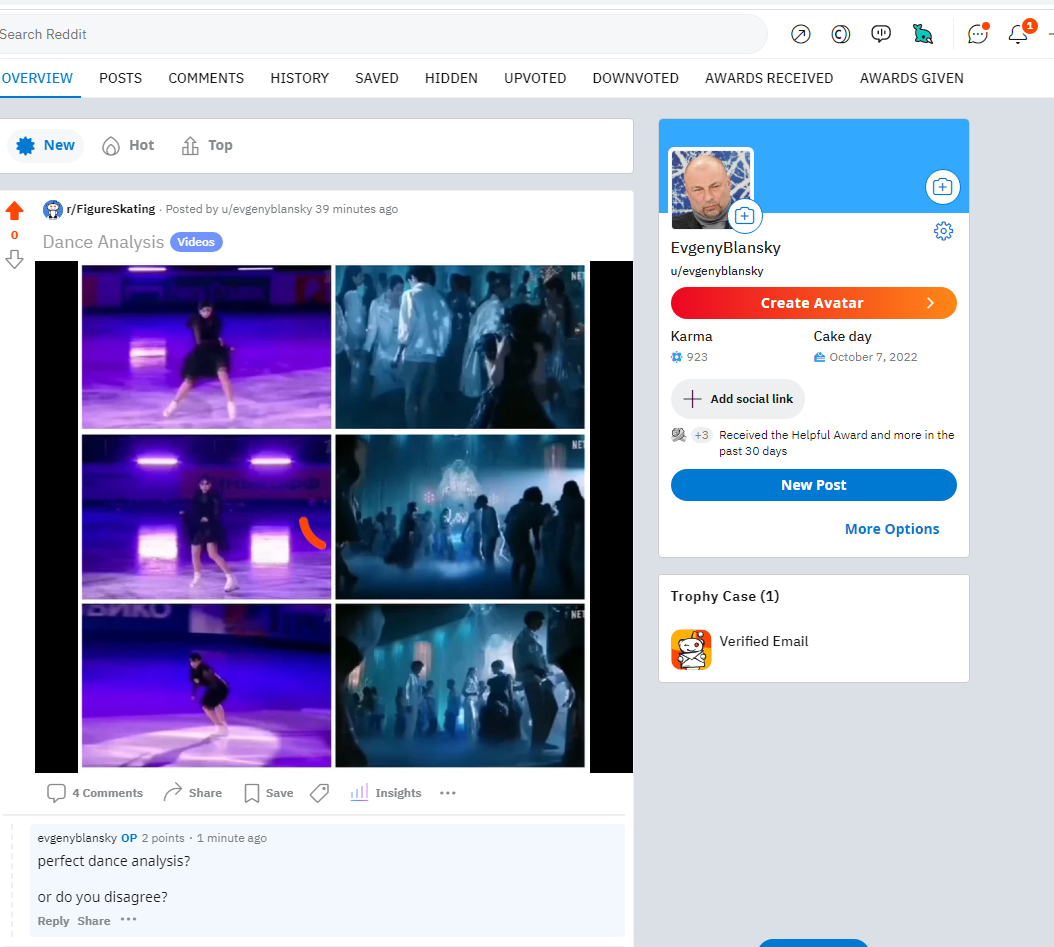This screenshot has height=947, width=1054.
Task: Open the Coins icon in header
Action: tap(841, 34)
